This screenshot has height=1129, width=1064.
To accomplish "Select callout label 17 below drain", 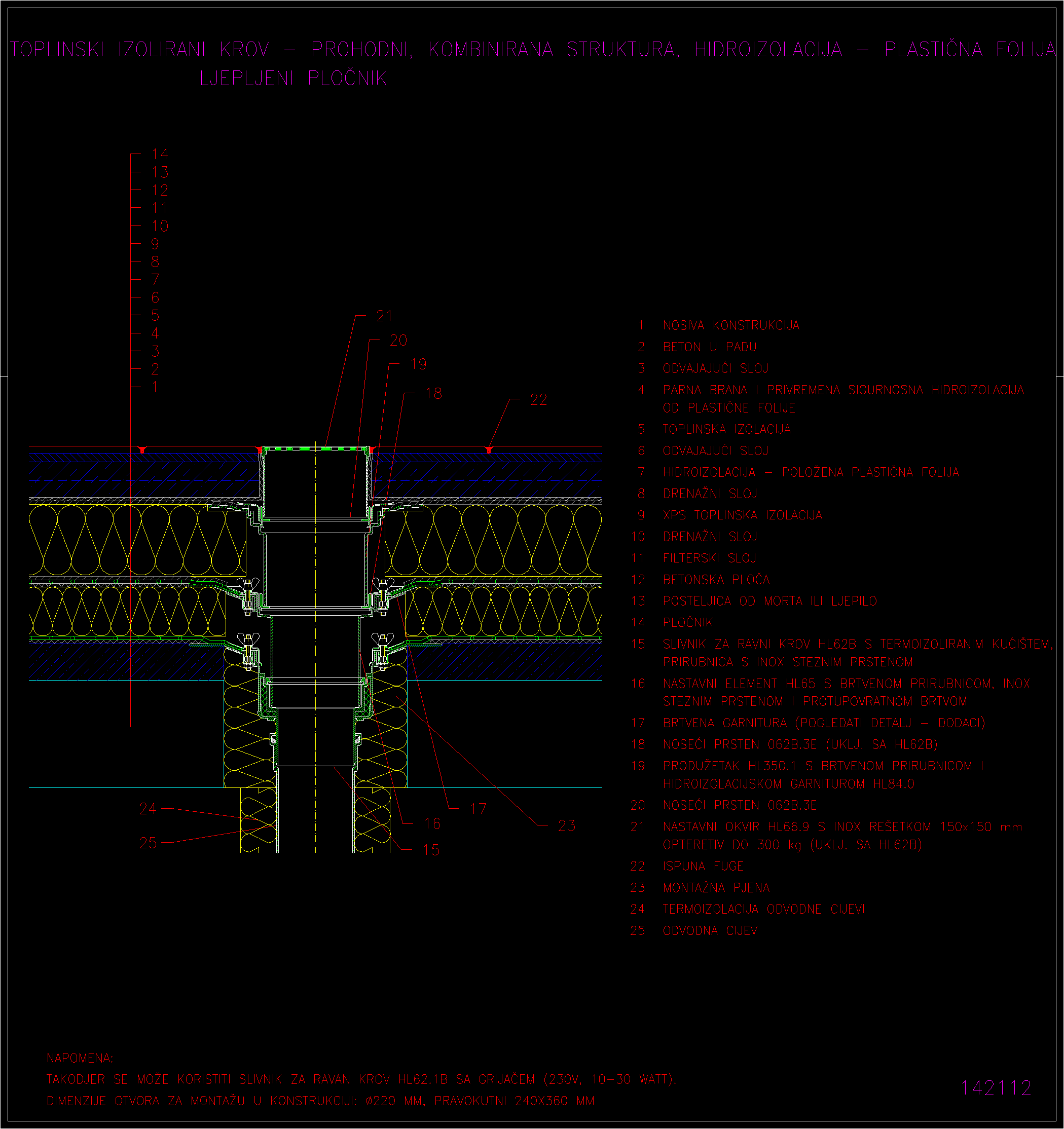I will [x=479, y=809].
